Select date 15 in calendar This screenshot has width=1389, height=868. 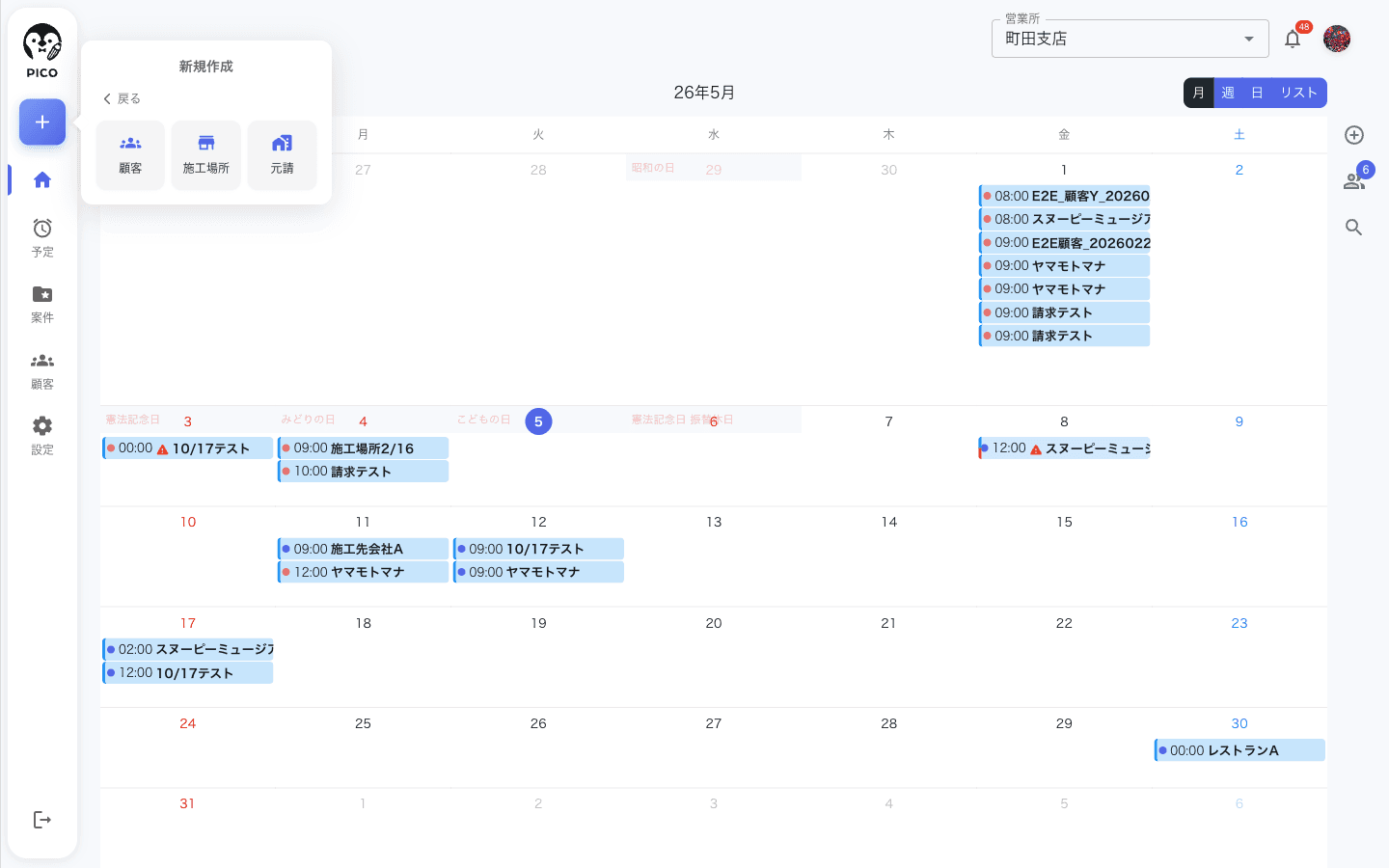[x=1064, y=522]
